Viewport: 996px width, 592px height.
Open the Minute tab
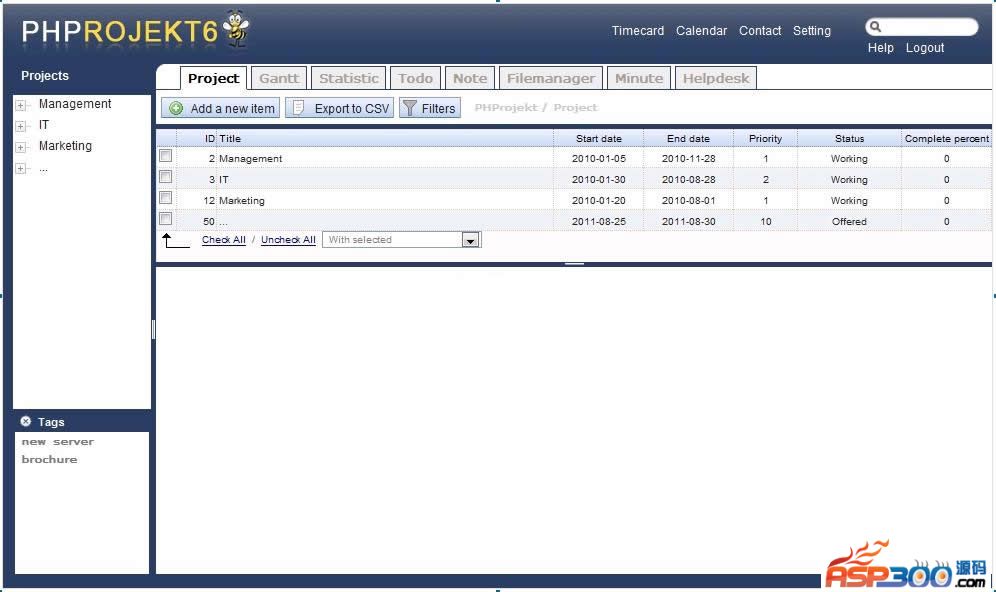point(639,78)
